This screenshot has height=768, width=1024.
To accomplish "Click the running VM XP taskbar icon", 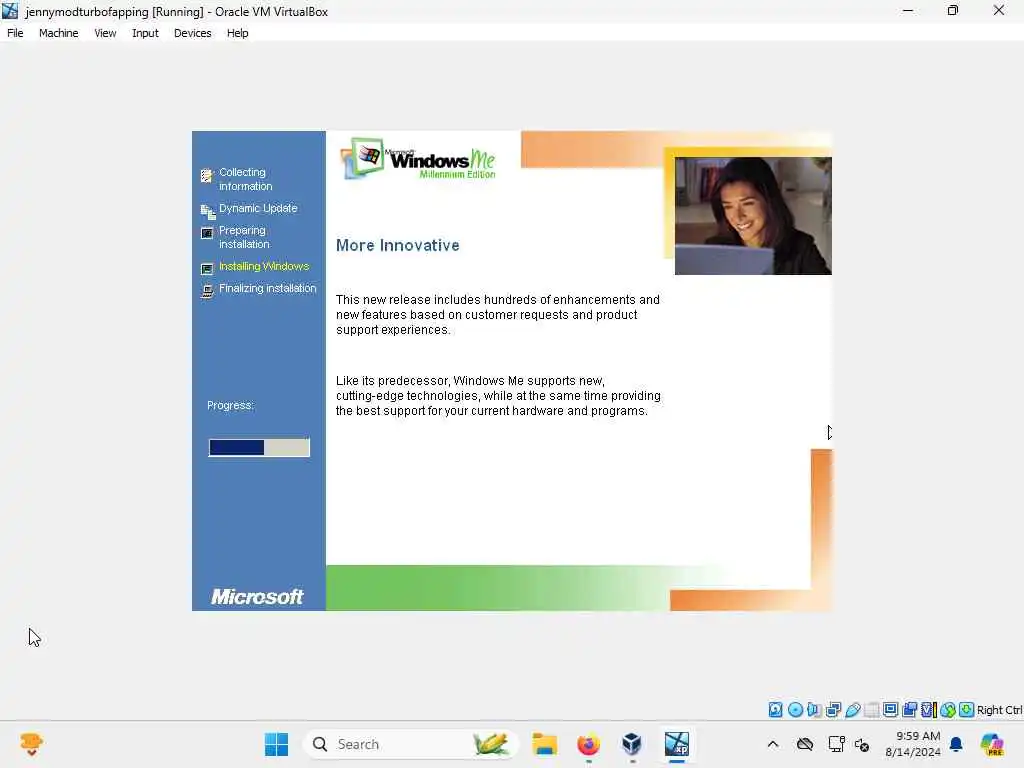I will point(677,744).
